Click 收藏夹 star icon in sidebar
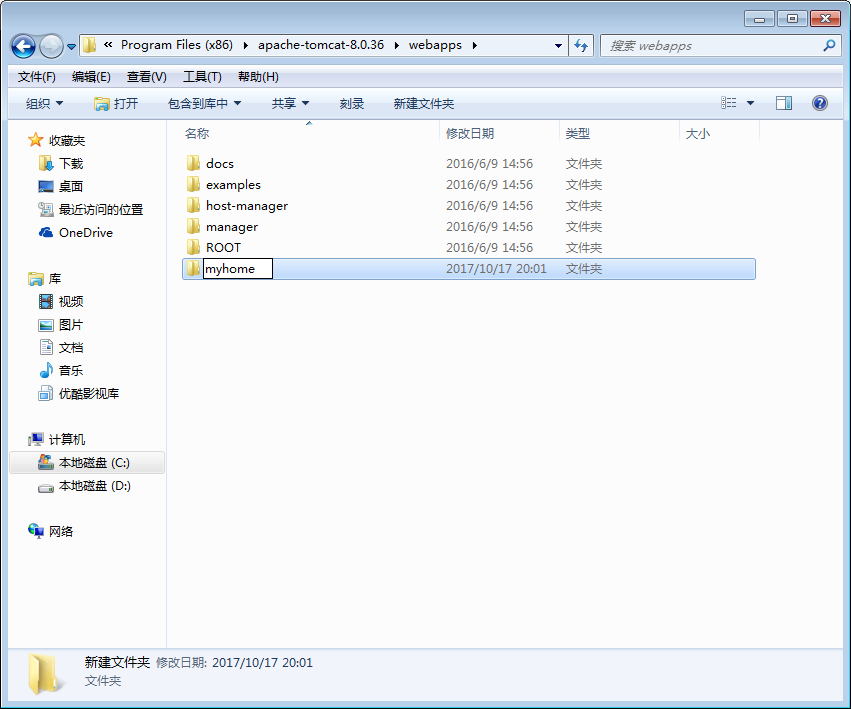Image resolution: width=851 pixels, height=709 pixels. 35,140
